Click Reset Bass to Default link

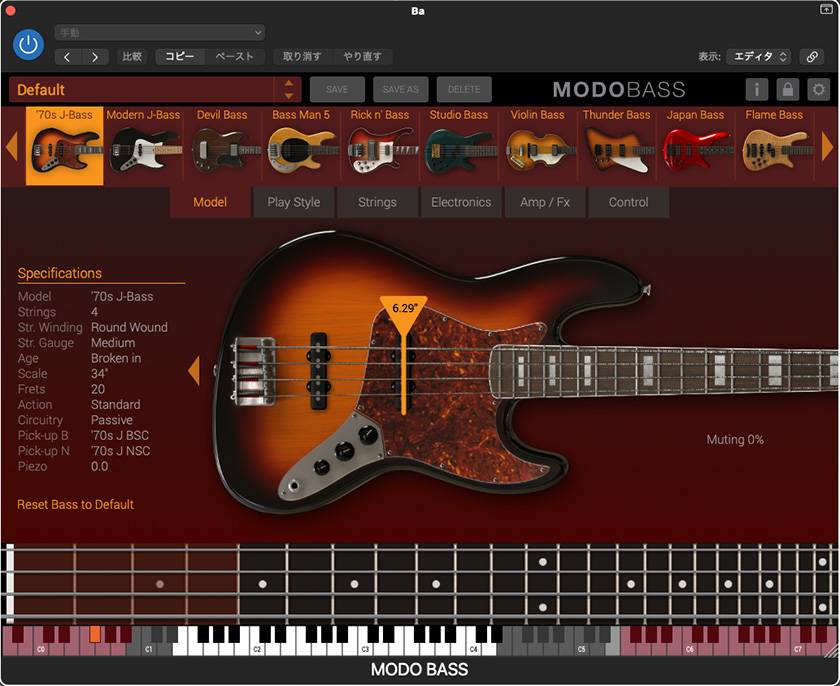tap(76, 504)
